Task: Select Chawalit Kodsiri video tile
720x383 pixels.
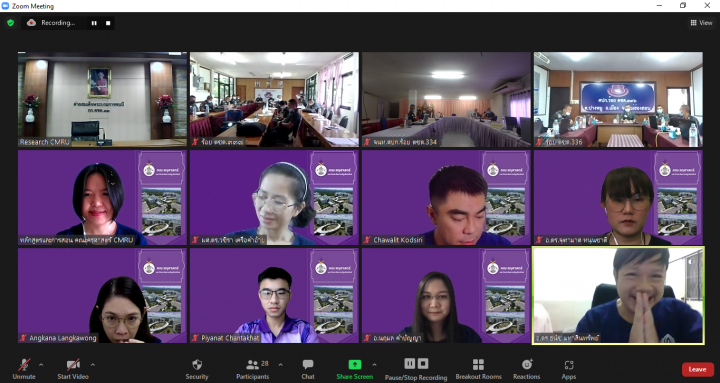Action: pos(446,197)
